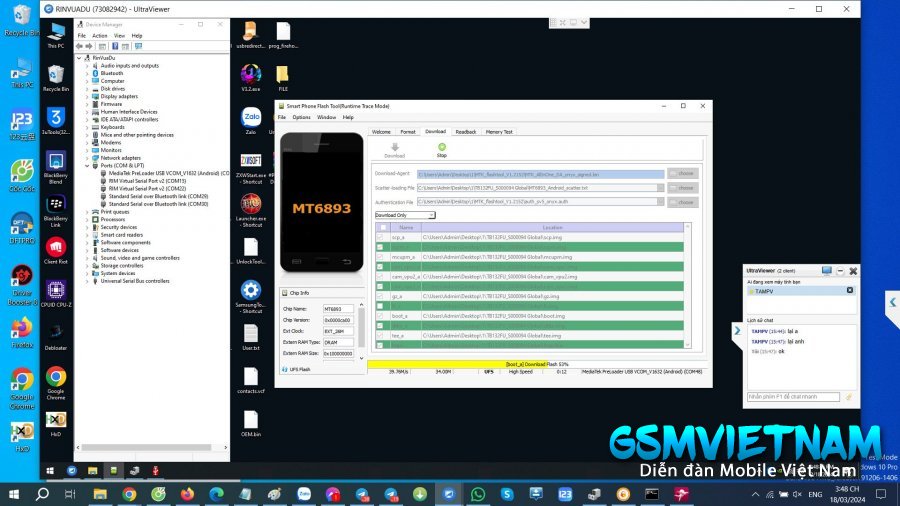Viewport: 900px width, 506px height.
Task: Open the UltraViewer chat monitor icon
Action: (826, 270)
